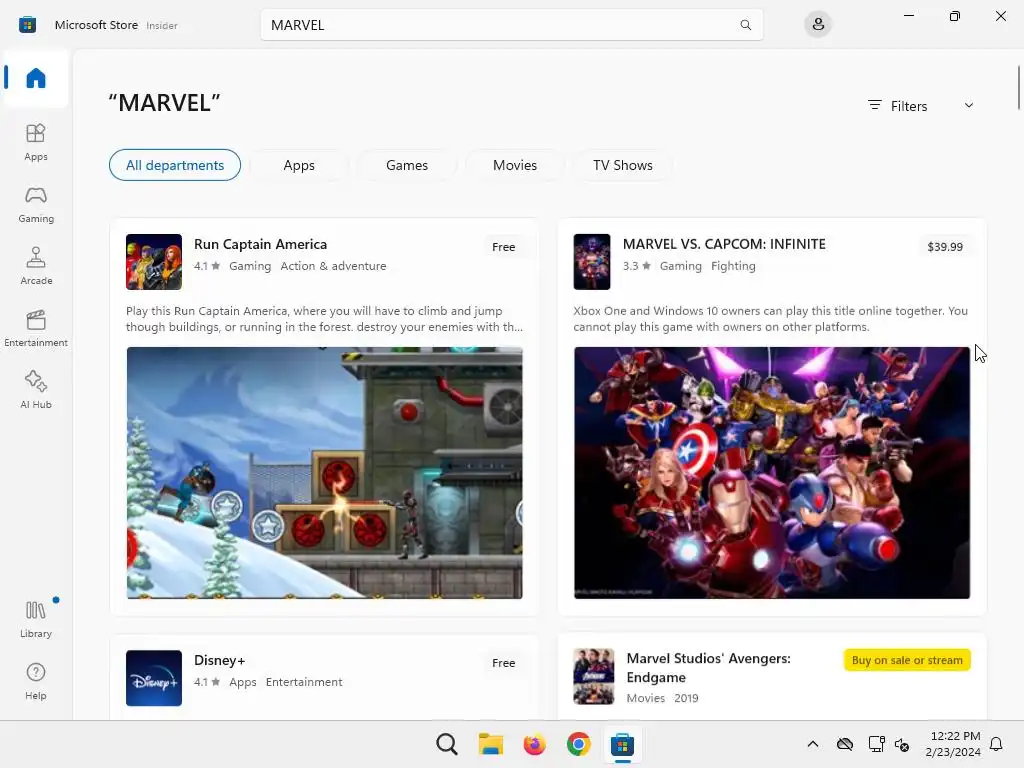
Task: Click the Microsoft Store logo icon
Action: 27,25
